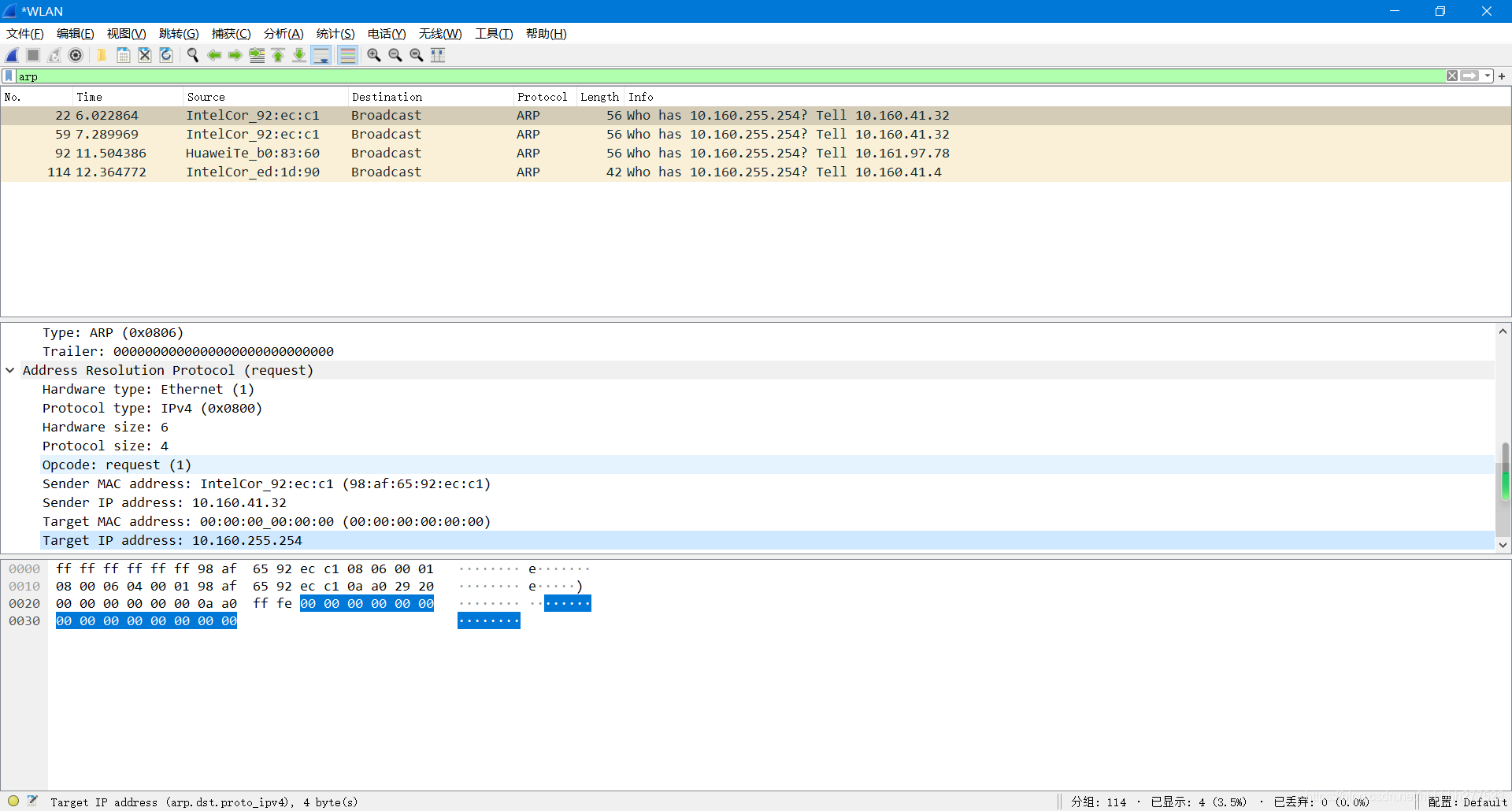
Task: Open the 文件(F) menu
Action: click(x=24, y=34)
